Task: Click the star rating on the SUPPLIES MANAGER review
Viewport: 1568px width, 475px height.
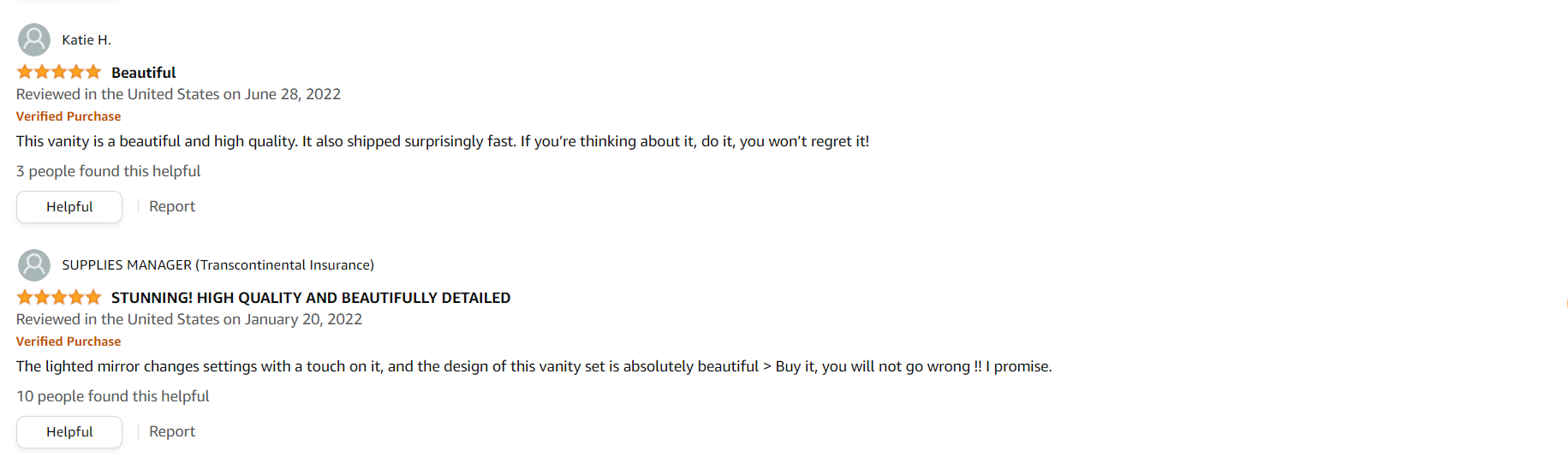Action: pyautogui.click(x=59, y=297)
